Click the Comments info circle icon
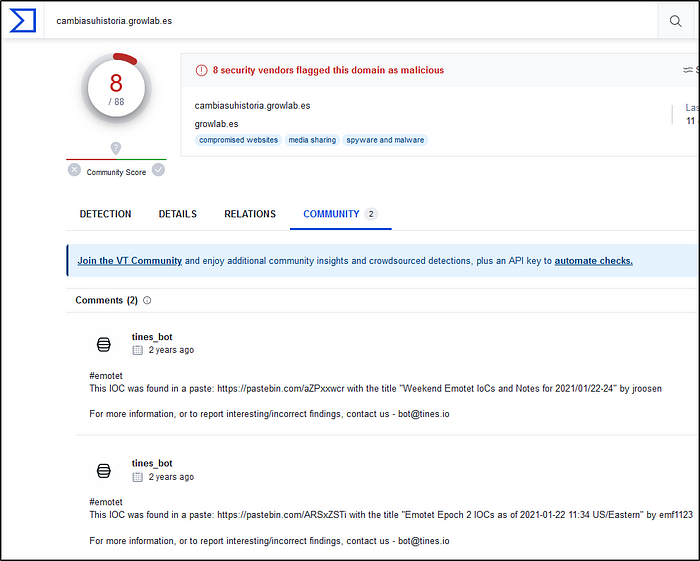 point(148,300)
